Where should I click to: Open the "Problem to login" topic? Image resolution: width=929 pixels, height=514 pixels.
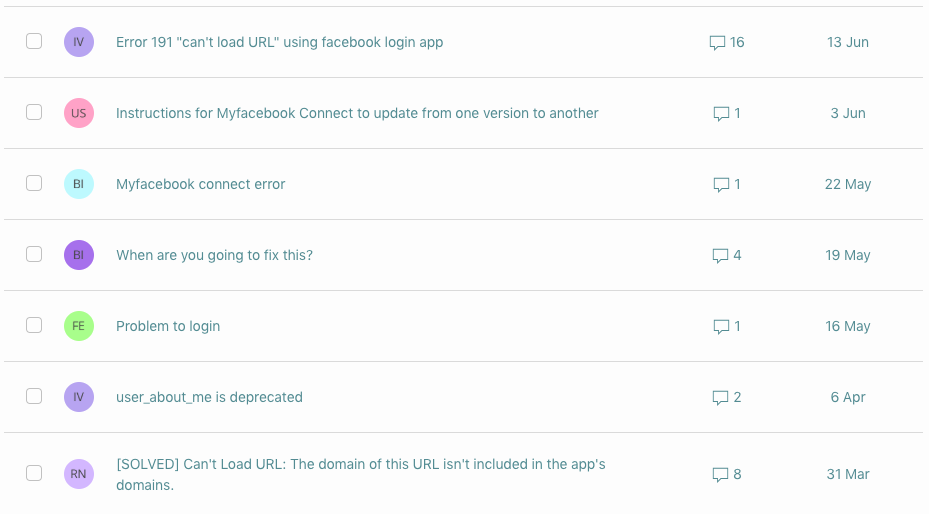[168, 326]
